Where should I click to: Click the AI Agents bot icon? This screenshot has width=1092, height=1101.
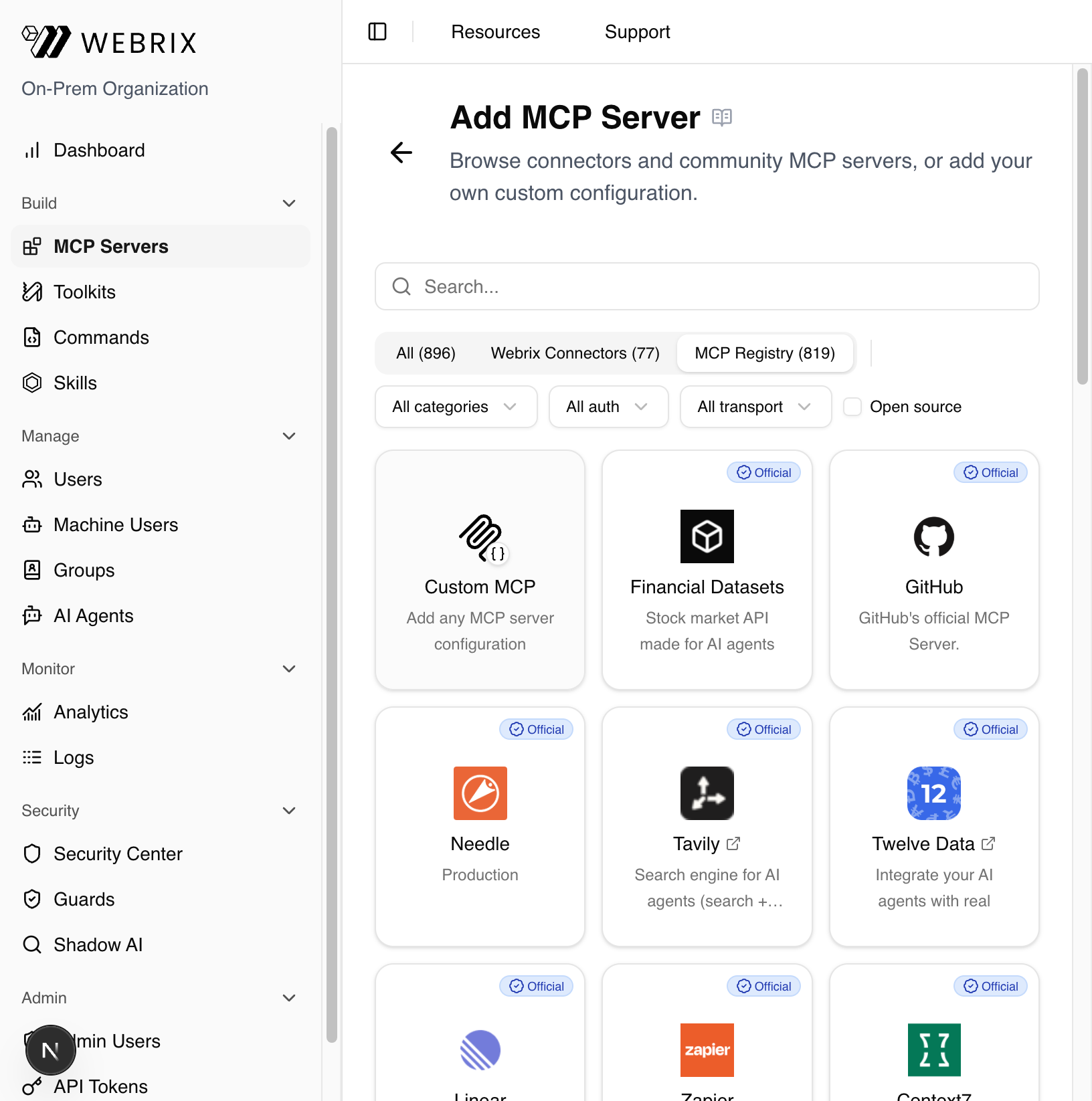pos(32,615)
